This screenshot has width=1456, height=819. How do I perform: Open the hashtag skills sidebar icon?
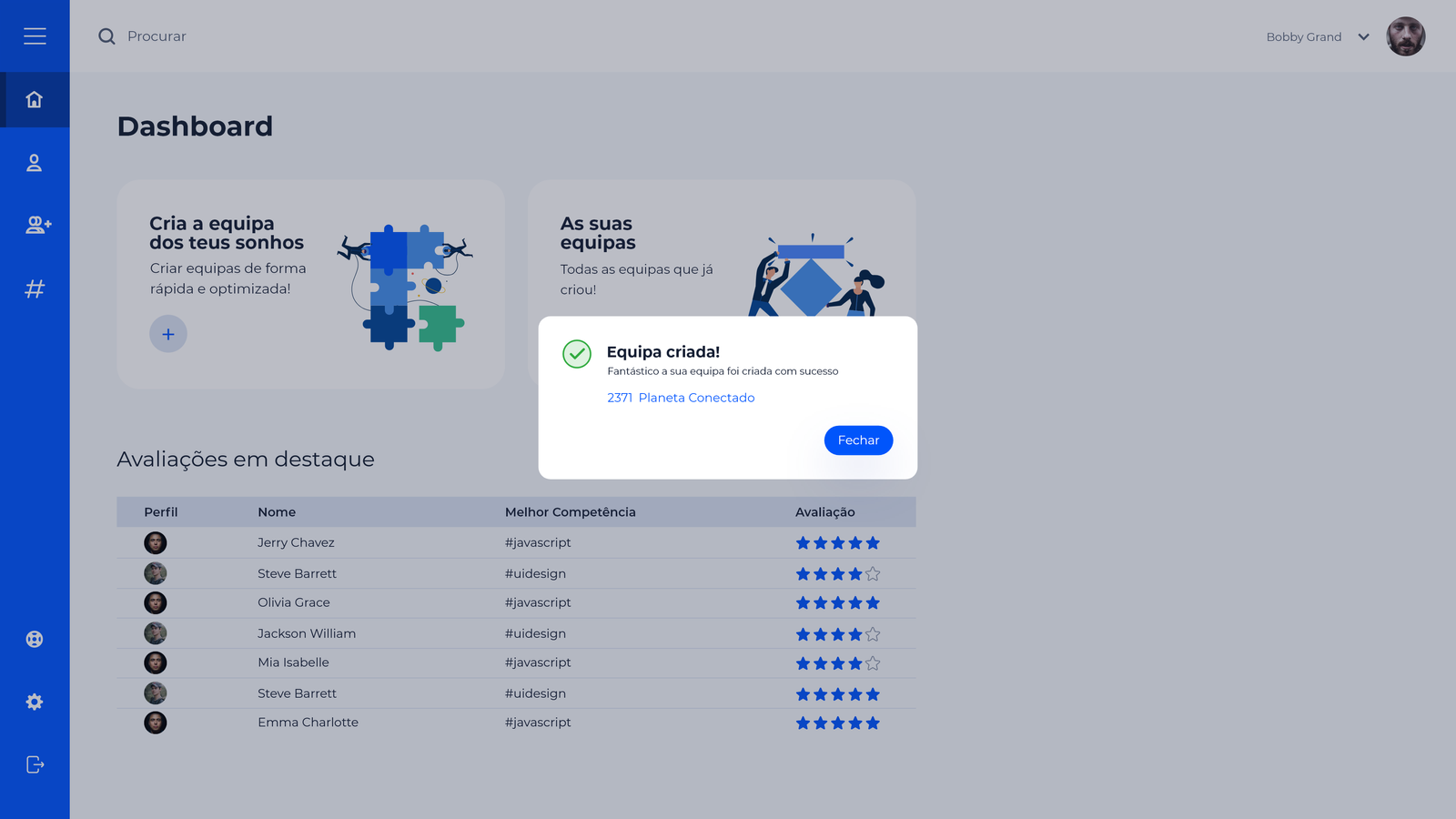(x=35, y=289)
